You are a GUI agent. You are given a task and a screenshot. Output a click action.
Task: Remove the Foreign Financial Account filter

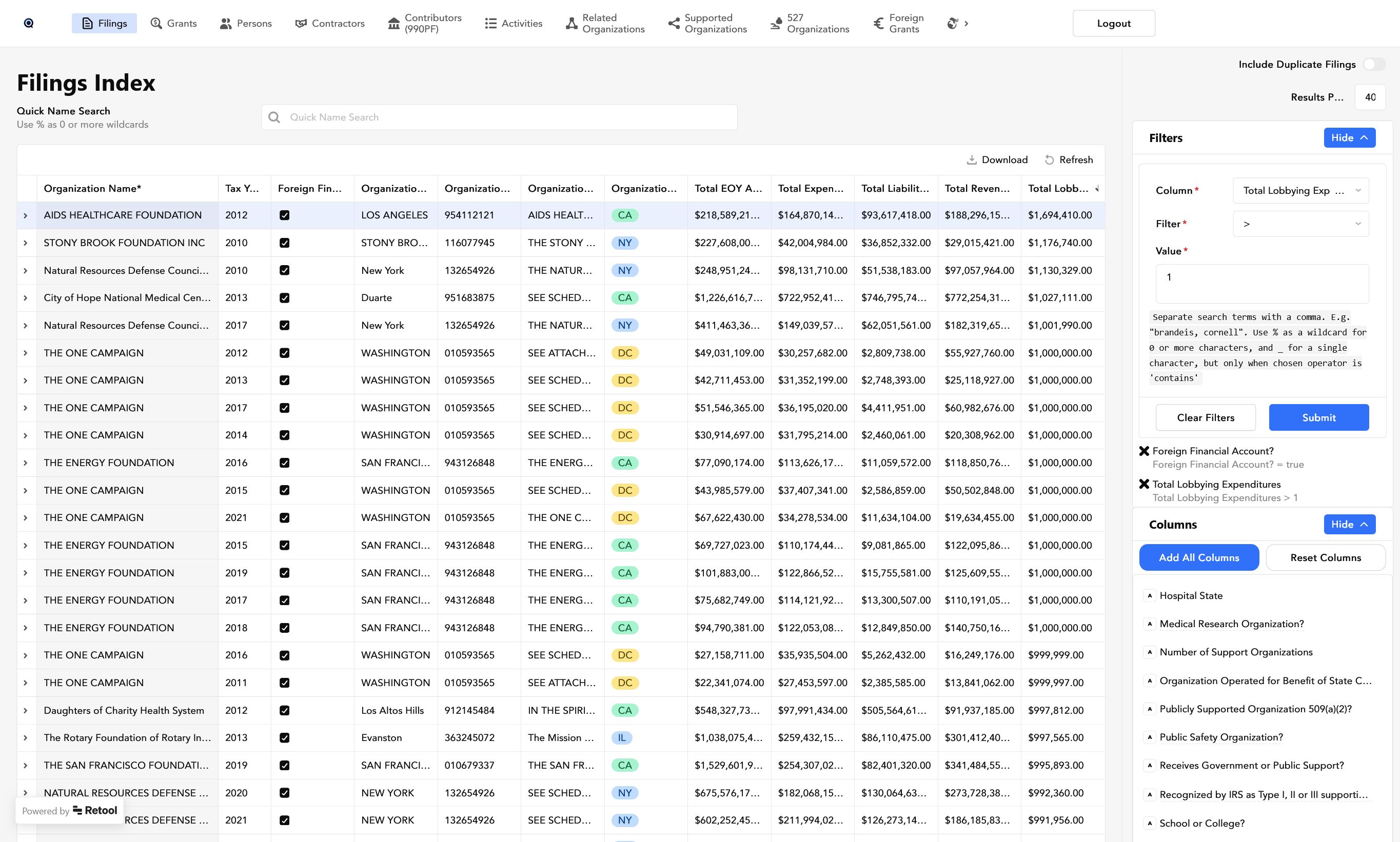1144,451
